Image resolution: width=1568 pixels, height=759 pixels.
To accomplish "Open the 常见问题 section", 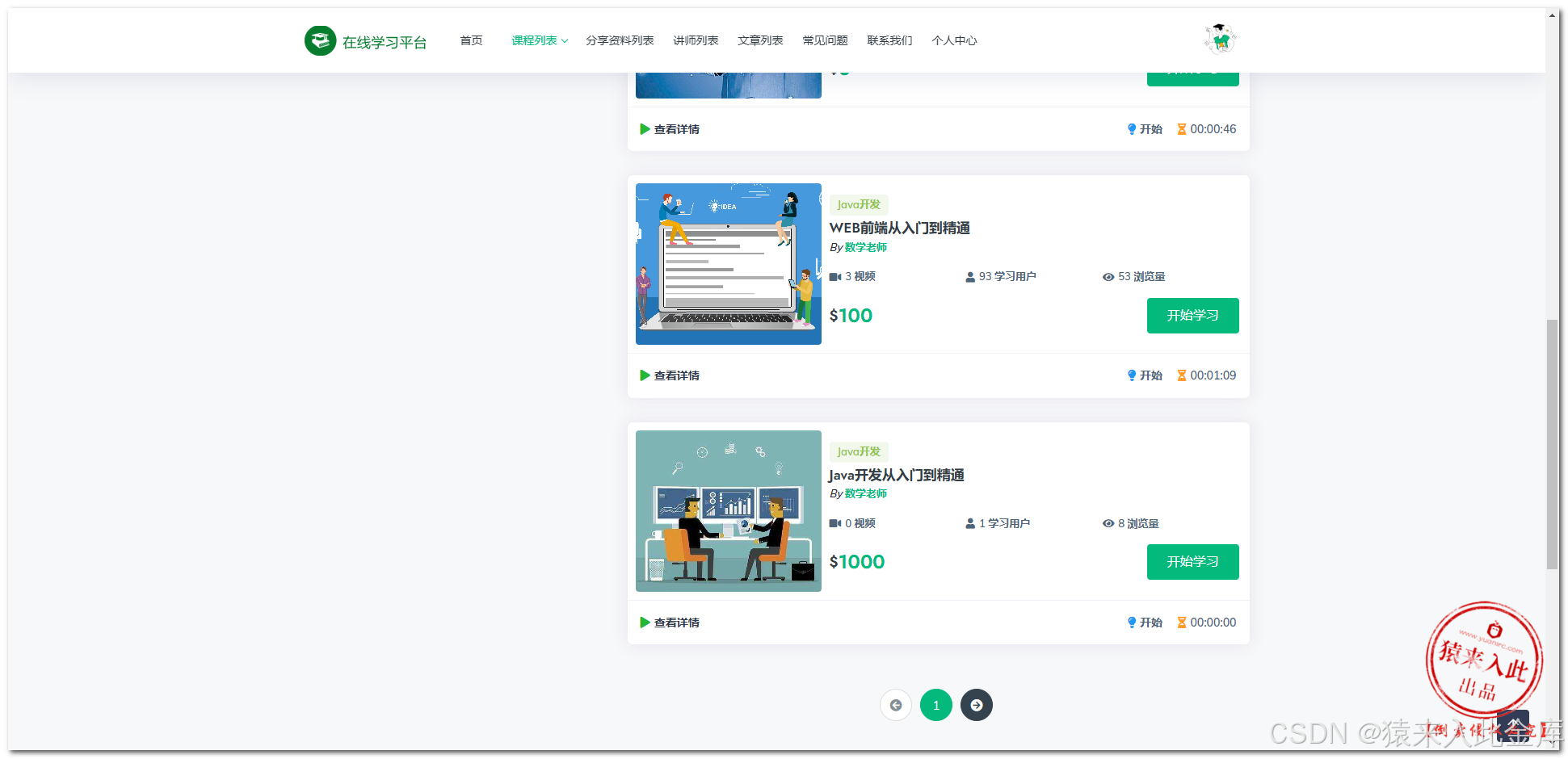I will point(825,40).
